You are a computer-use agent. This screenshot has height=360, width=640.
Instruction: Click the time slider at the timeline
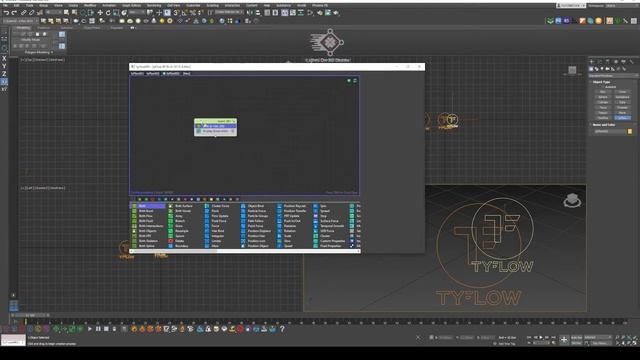pyautogui.click(x=31, y=315)
